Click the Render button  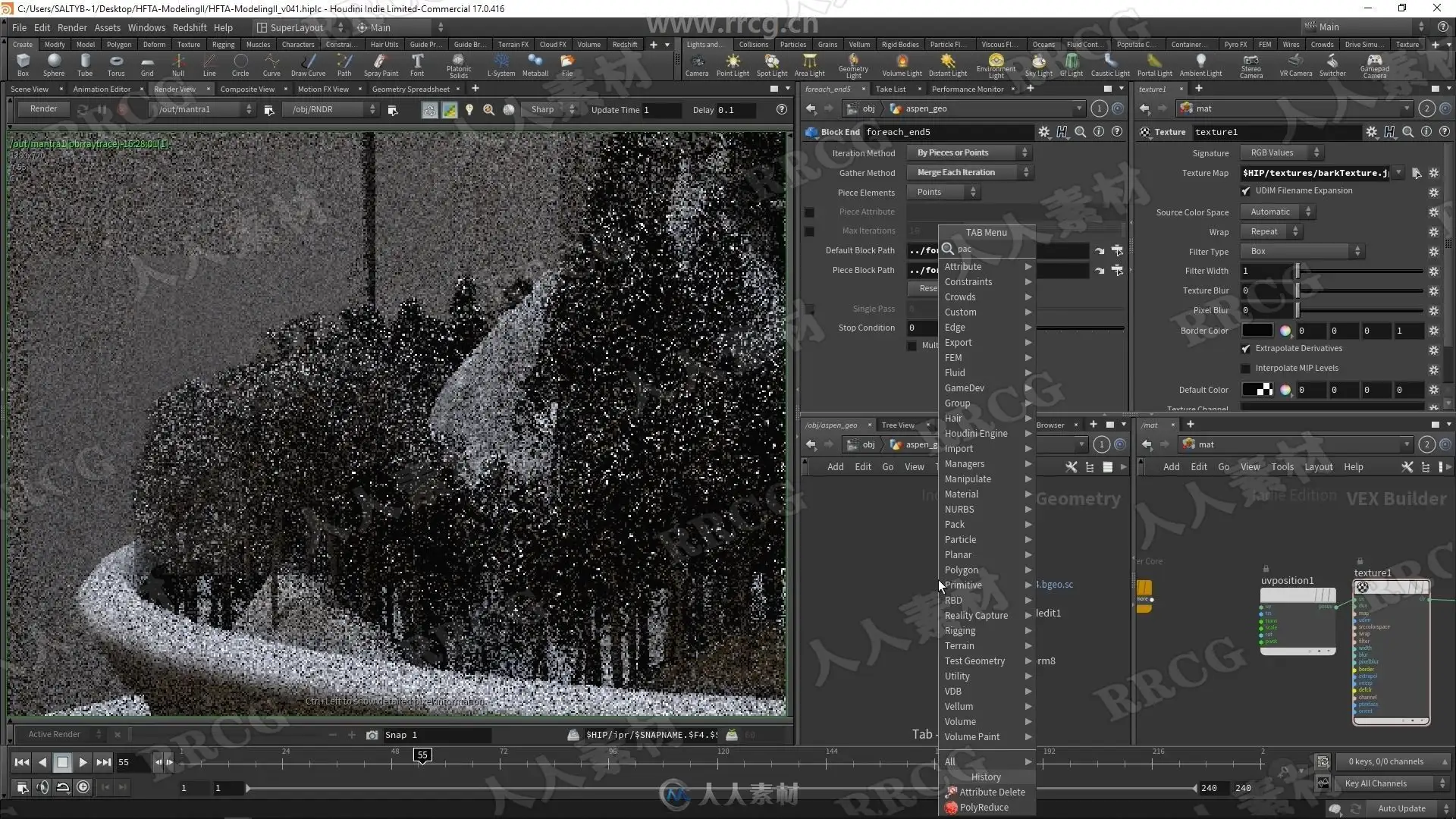[x=43, y=109]
